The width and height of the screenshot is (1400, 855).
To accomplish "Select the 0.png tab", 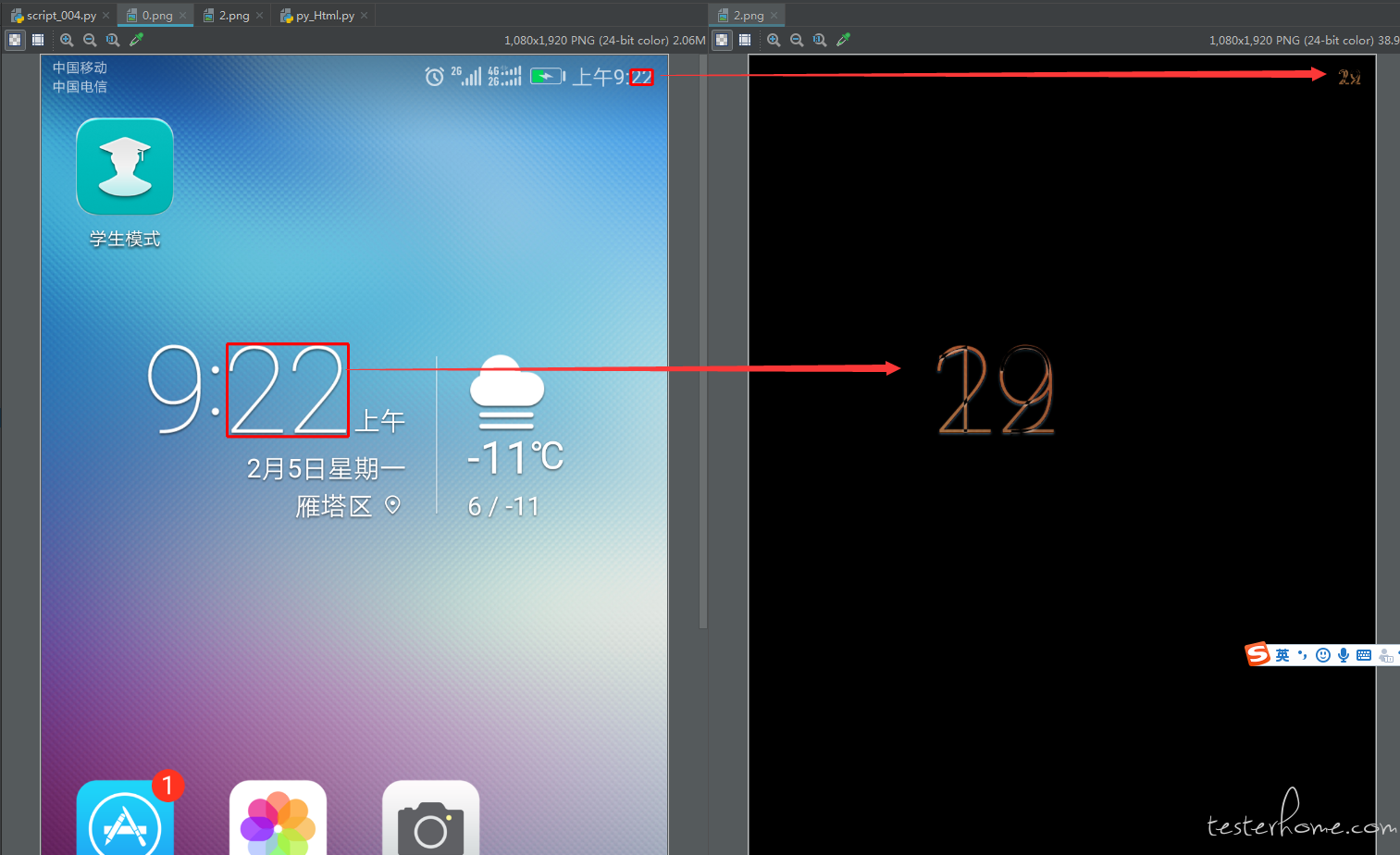I will [157, 15].
